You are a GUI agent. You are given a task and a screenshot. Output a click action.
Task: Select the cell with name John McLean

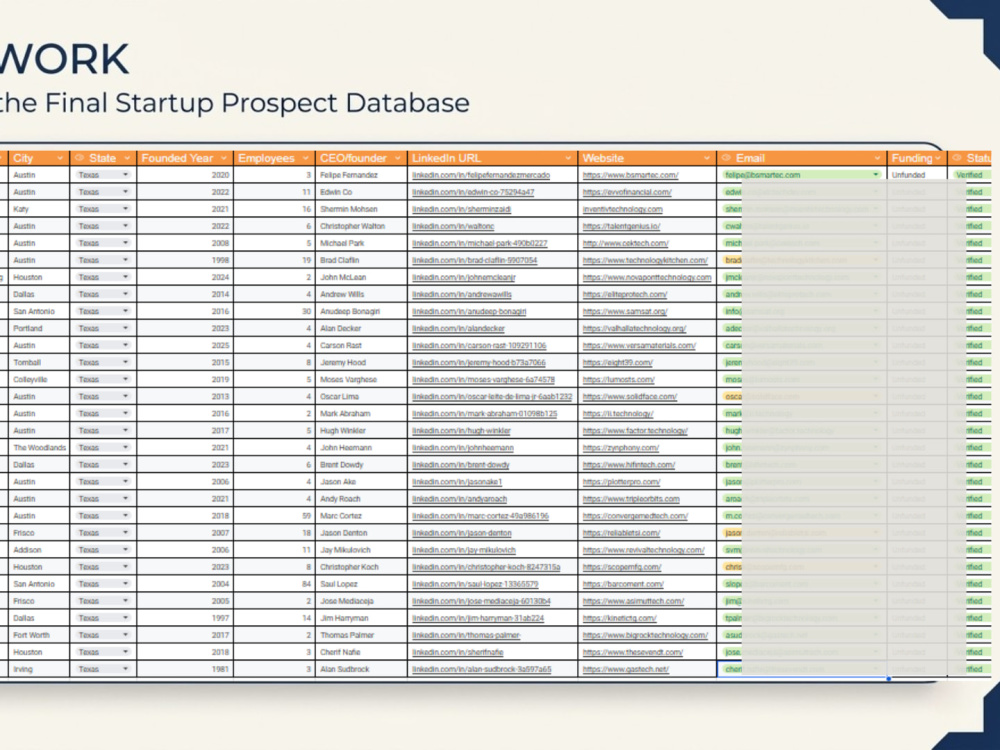point(361,277)
